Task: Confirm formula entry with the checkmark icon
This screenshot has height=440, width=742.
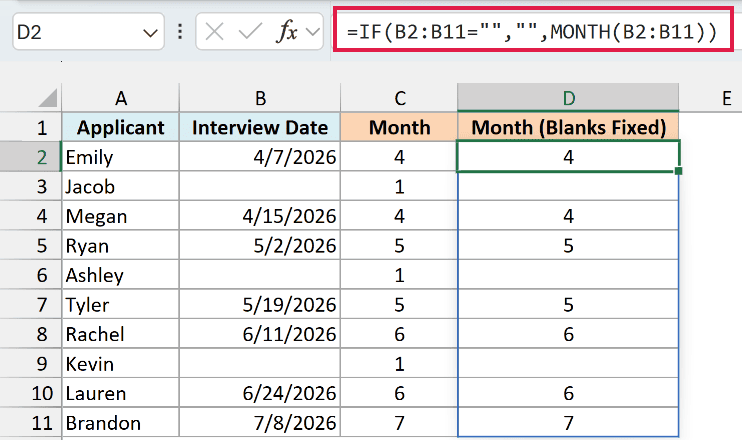Action: [250, 32]
